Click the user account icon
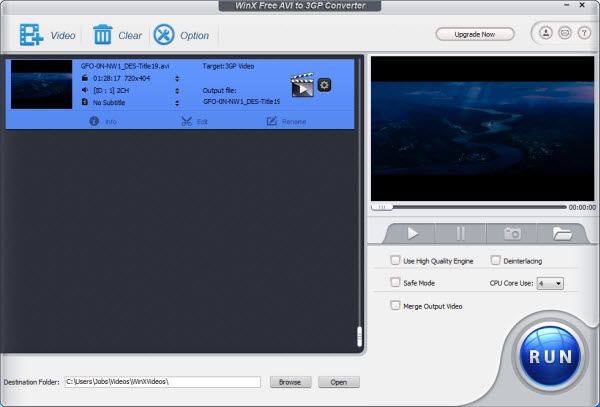Image resolution: width=600 pixels, height=407 pixels. click(x=545, y=34)
